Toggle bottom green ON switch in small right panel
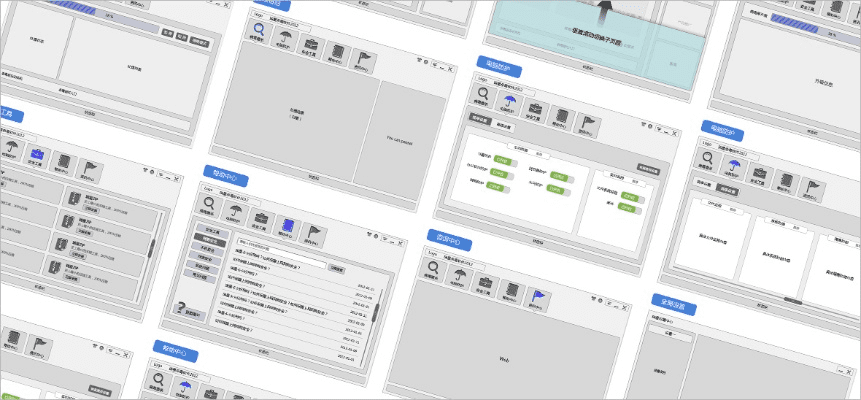 pyautogui.click(x=629, y=207)
